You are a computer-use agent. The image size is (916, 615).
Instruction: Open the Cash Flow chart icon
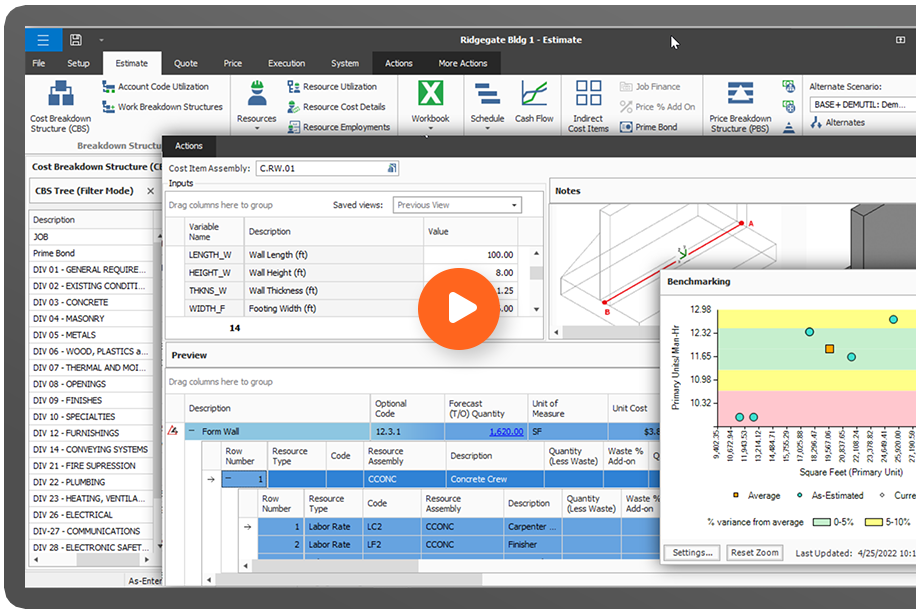point(534,94)
